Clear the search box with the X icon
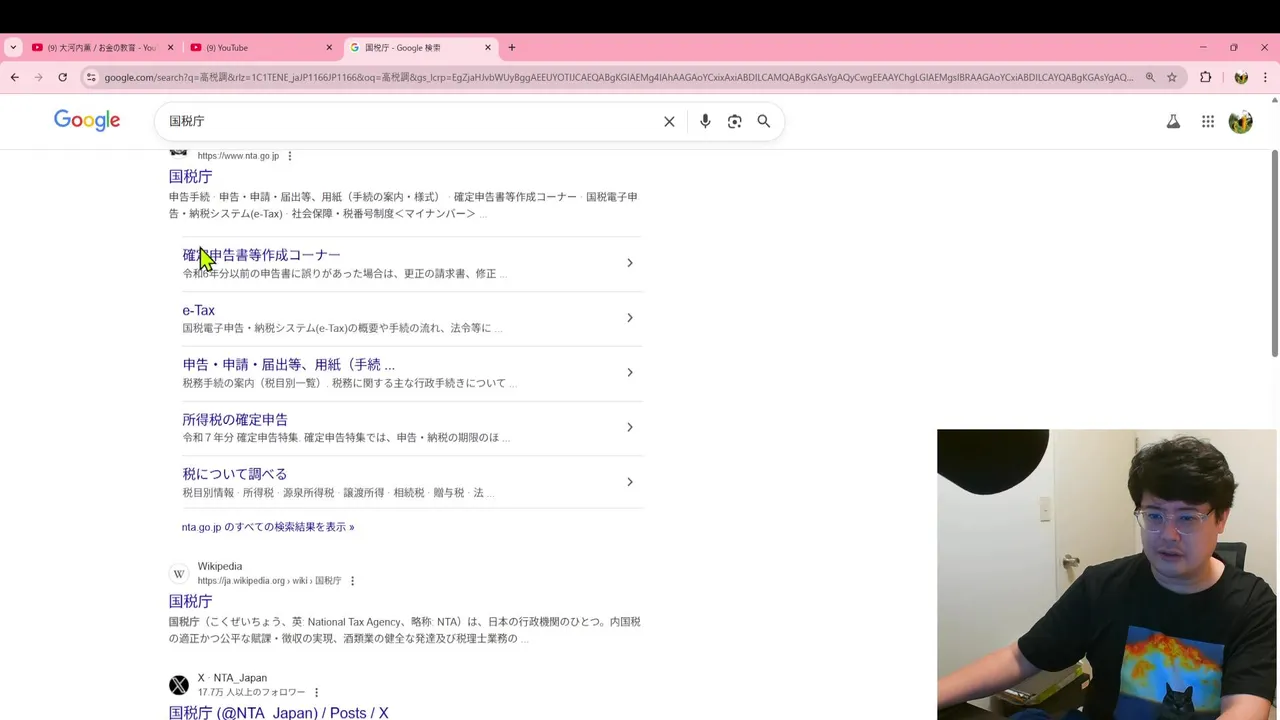The width and height of the screenshot is (1280, 720). coord(669,121)
